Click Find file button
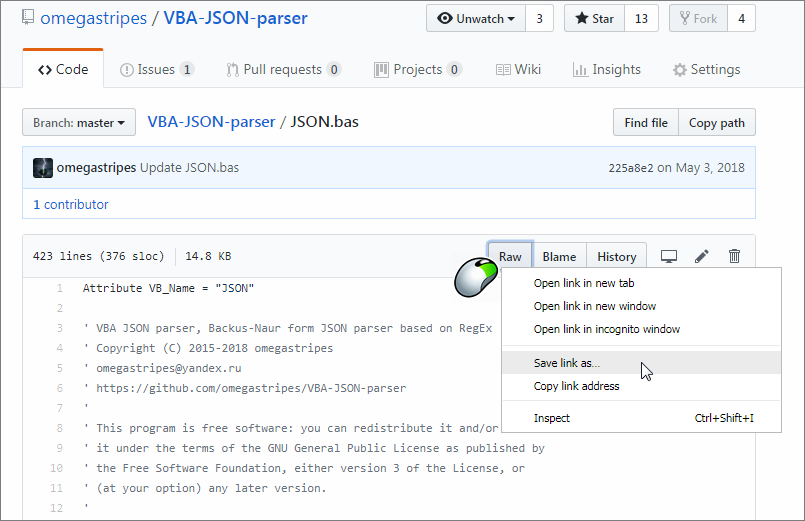This screenshot has height=521, width=805. 646,122
